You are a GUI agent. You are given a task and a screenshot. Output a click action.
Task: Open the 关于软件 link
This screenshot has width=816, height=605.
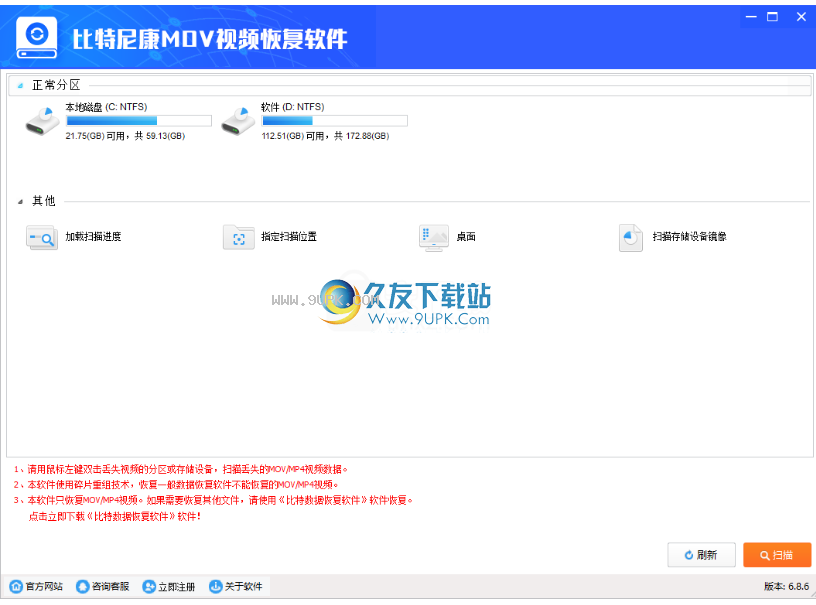244,587
